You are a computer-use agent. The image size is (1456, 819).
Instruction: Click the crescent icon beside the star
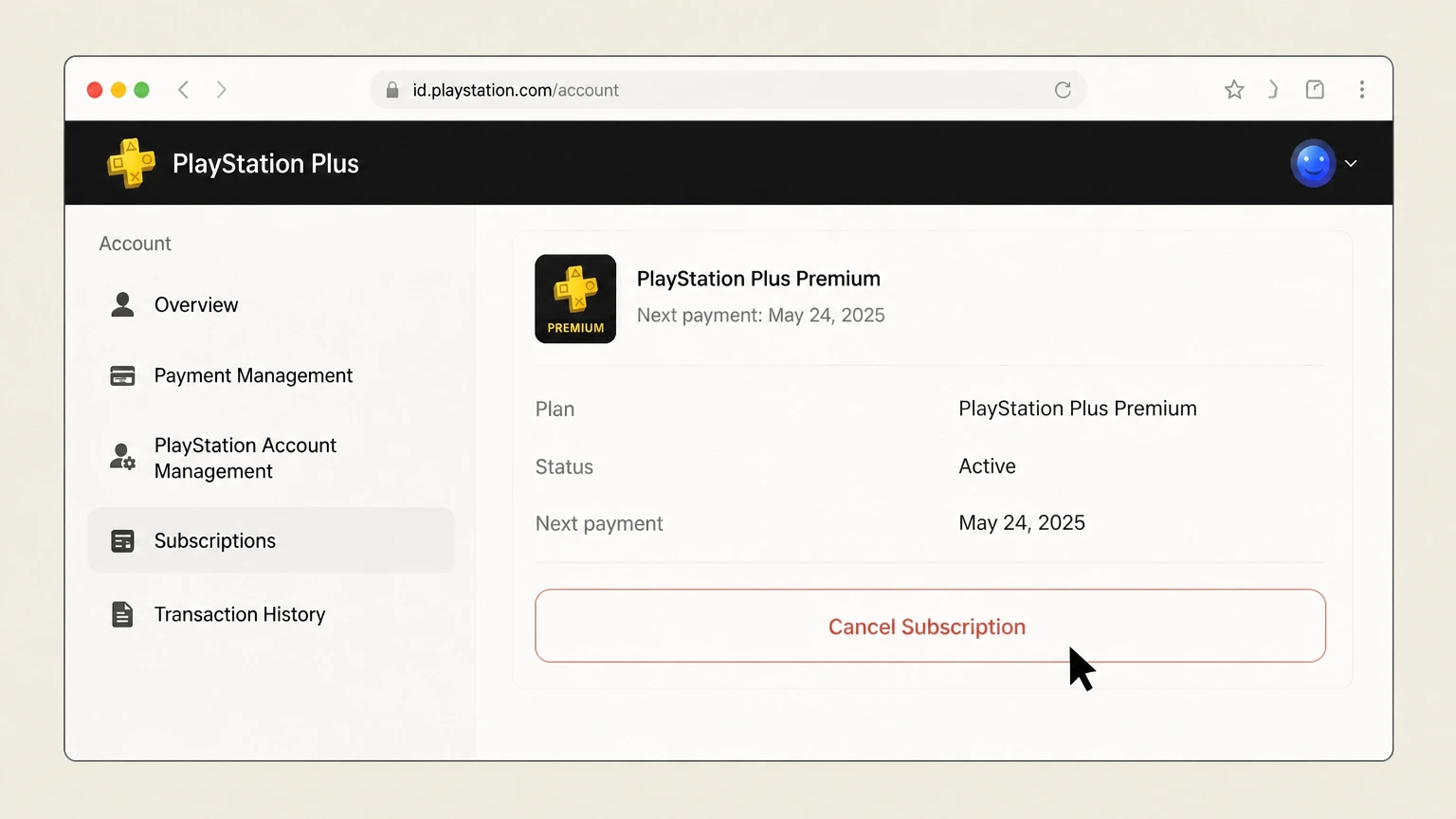tap(1274, 90)
